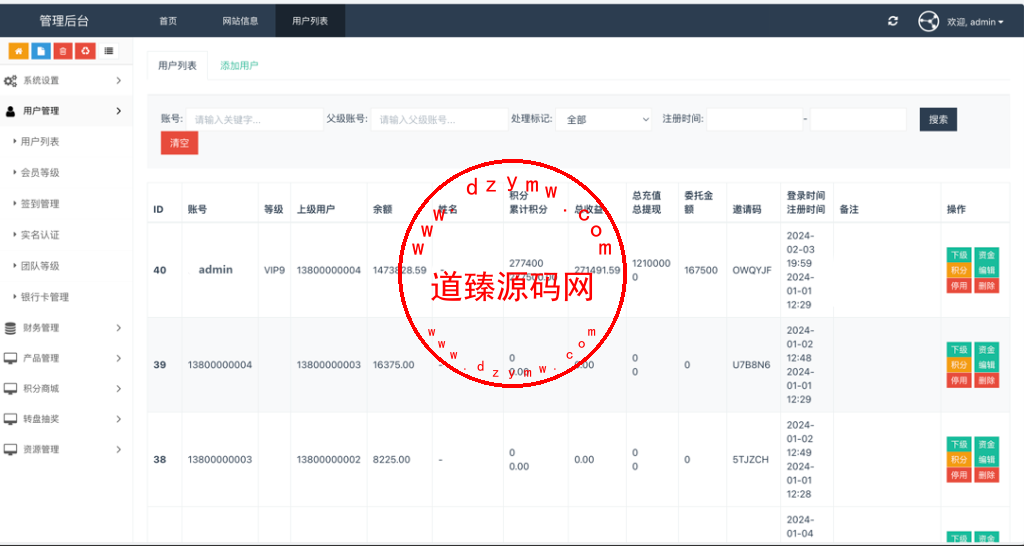Click the 注册时间 end date field

coord(858,120)
